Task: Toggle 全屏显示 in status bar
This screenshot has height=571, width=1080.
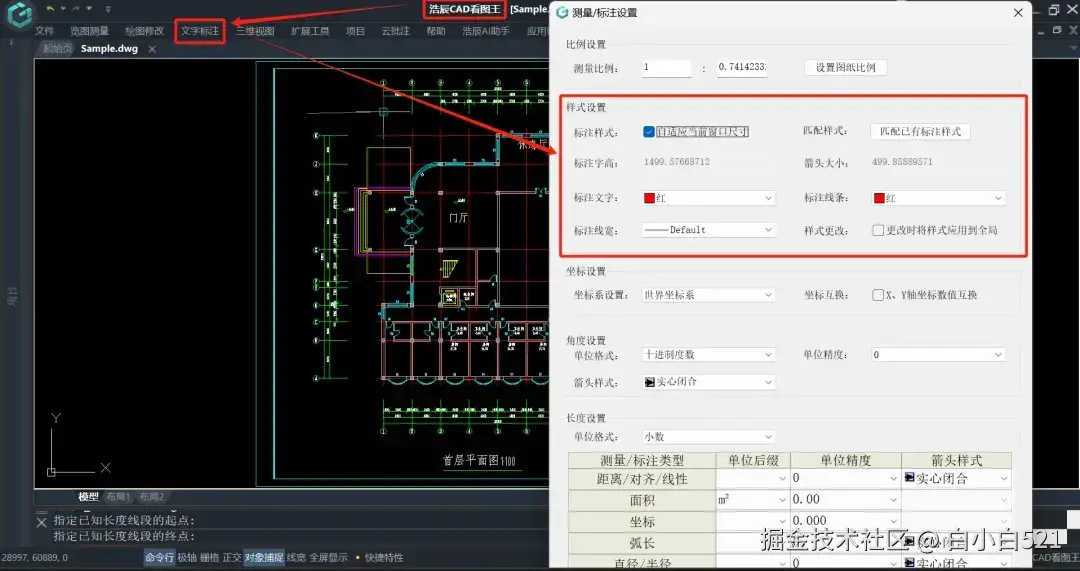Action: point(329,557)
